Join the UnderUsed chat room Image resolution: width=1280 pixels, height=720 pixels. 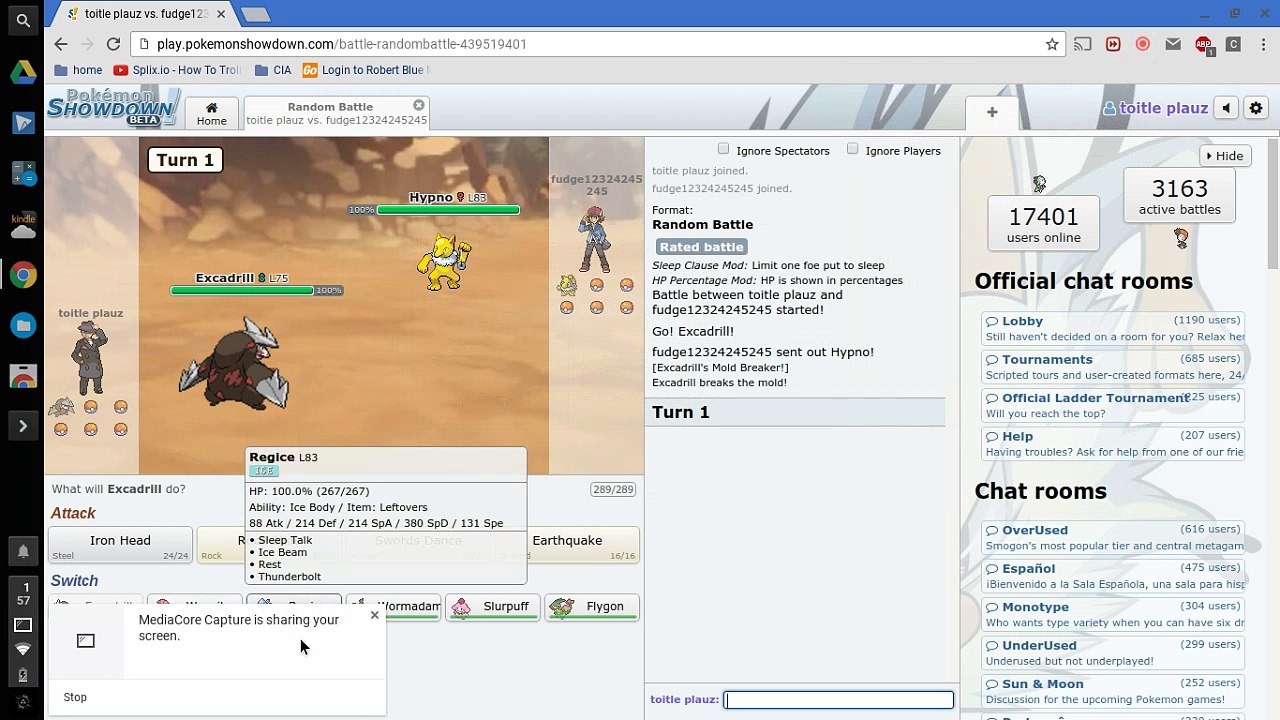[1112, 654]
